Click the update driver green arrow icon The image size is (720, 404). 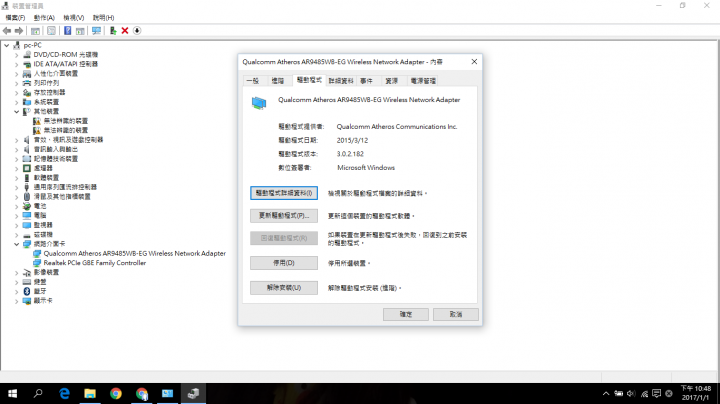click(x=112, y=31)
